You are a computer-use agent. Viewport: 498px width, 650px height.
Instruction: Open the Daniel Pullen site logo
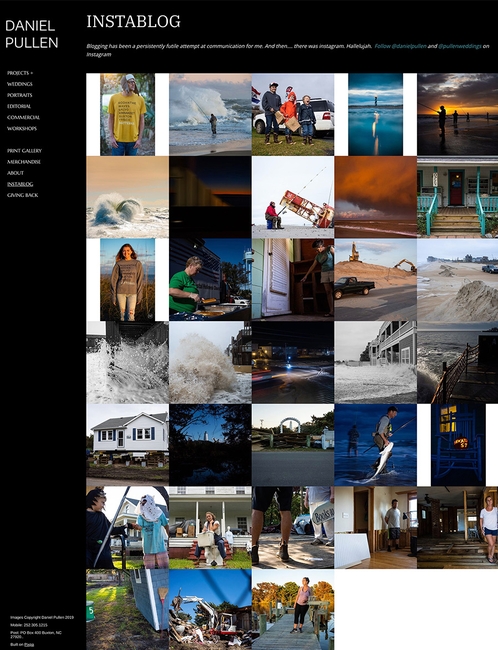click(32, 34)
